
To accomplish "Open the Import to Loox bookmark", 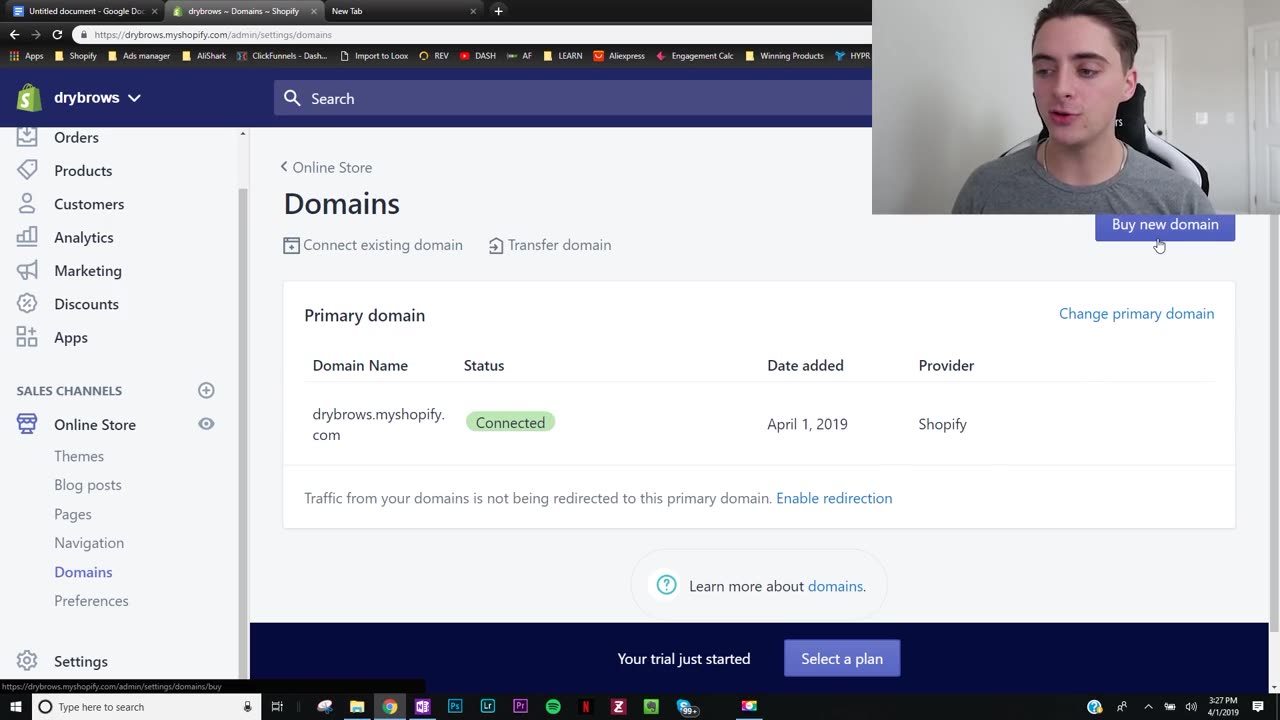I will pyautogui.click(x=374, y=56).
